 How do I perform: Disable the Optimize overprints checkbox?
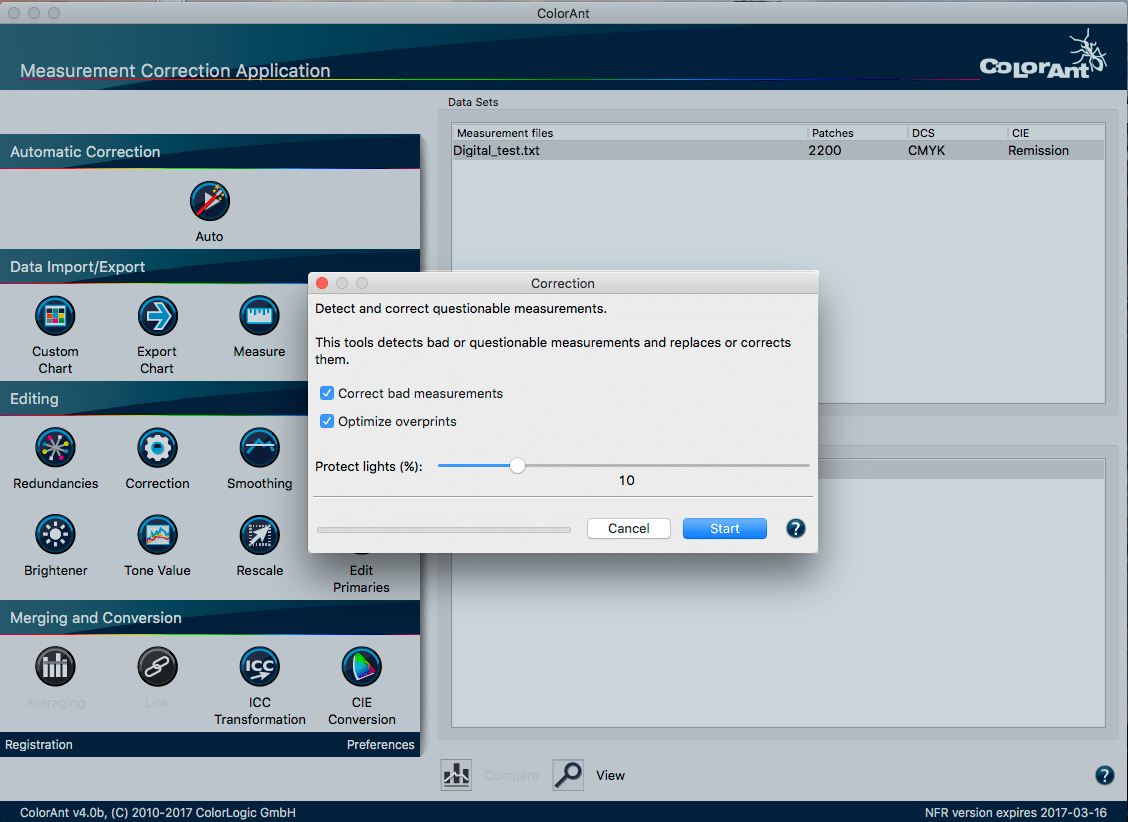pos(327,421)
